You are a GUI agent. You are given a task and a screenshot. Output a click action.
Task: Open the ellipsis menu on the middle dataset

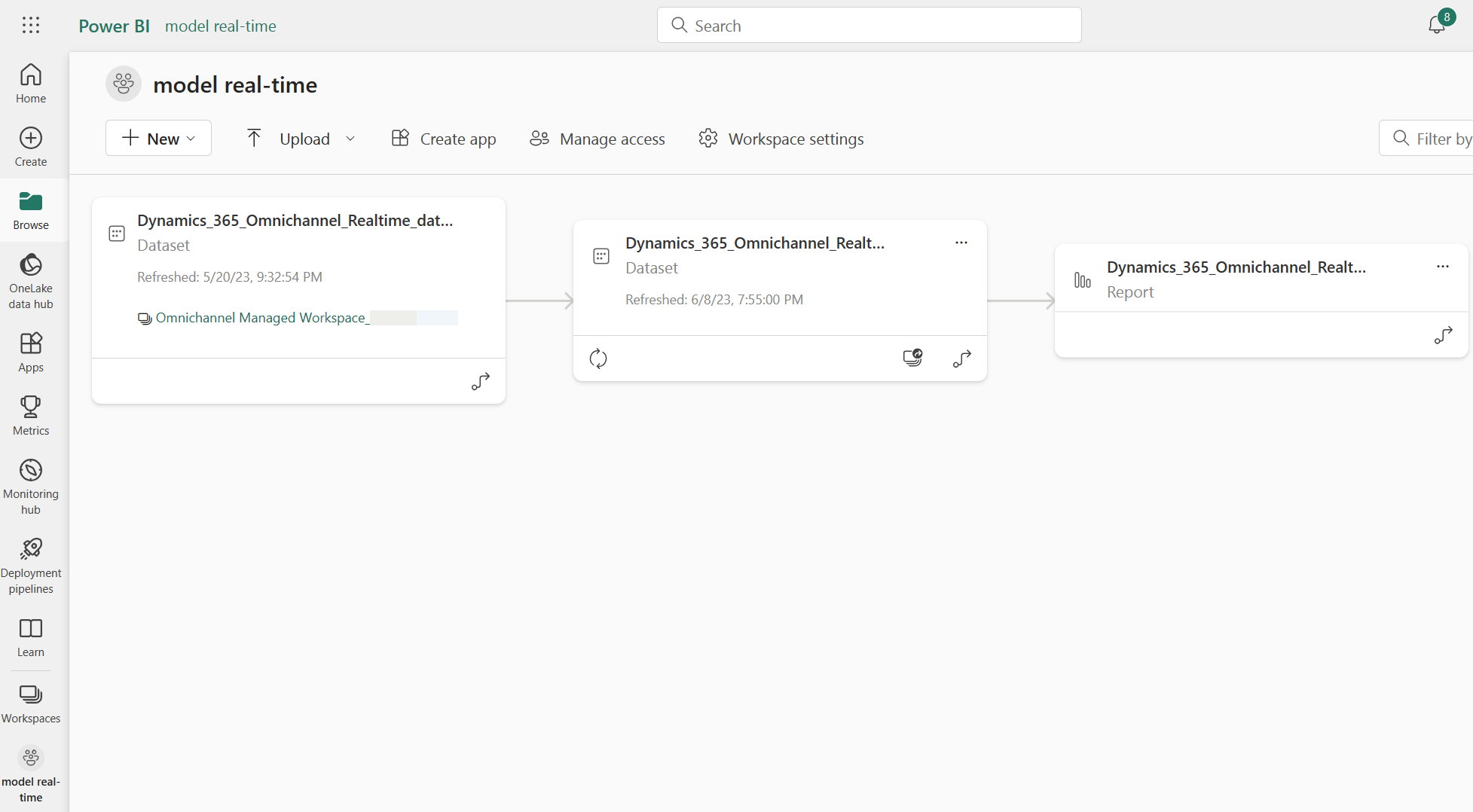pyautogui.click(x=961, y=243)
